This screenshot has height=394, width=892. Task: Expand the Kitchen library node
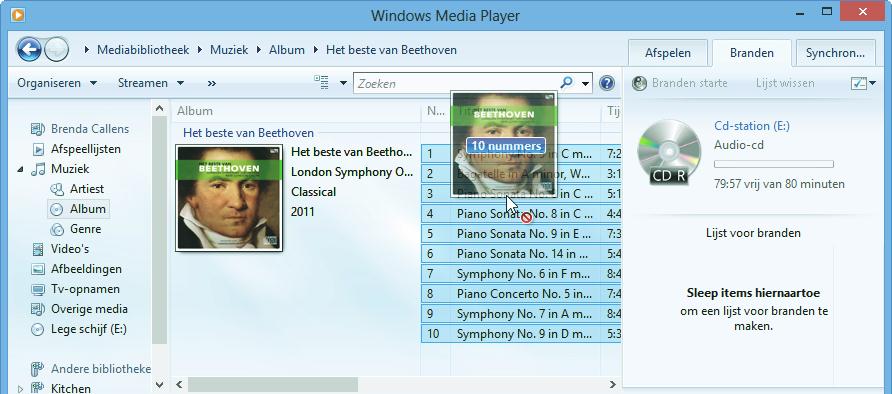click(20, 389)
